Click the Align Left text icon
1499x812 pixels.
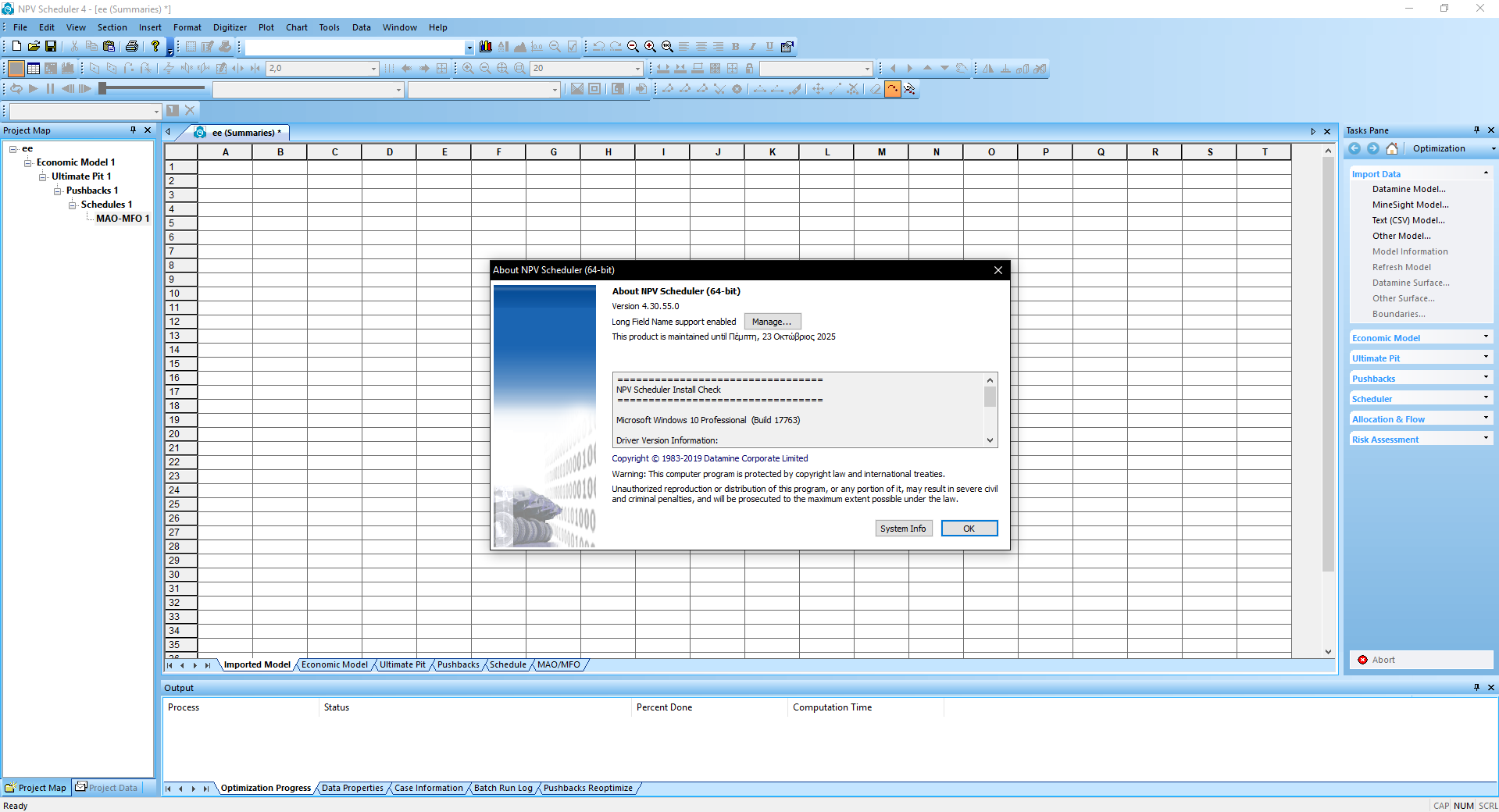tap(684, 47)
